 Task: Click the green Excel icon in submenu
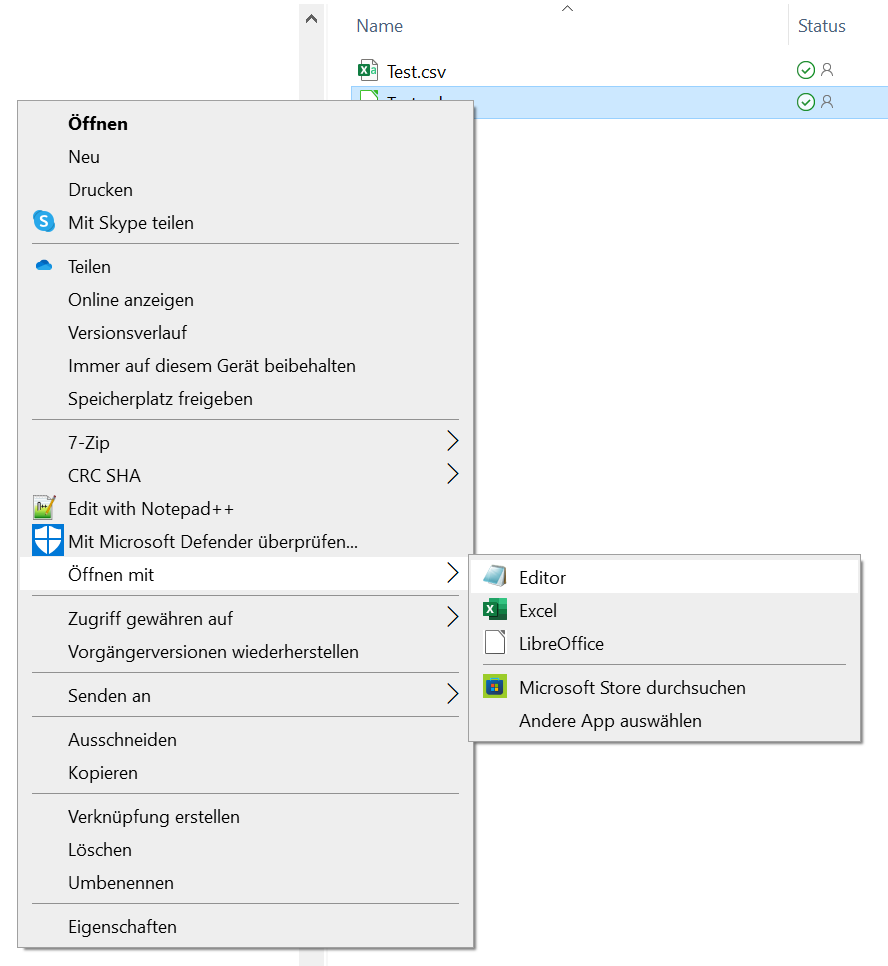(x=495, y=610)
